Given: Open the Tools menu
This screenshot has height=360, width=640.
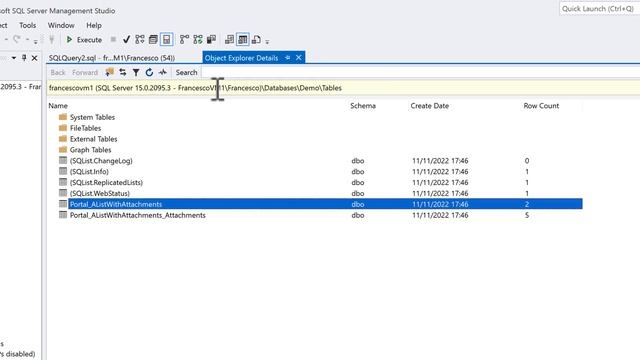Looking at the screenshot, I should click(27, 25).
